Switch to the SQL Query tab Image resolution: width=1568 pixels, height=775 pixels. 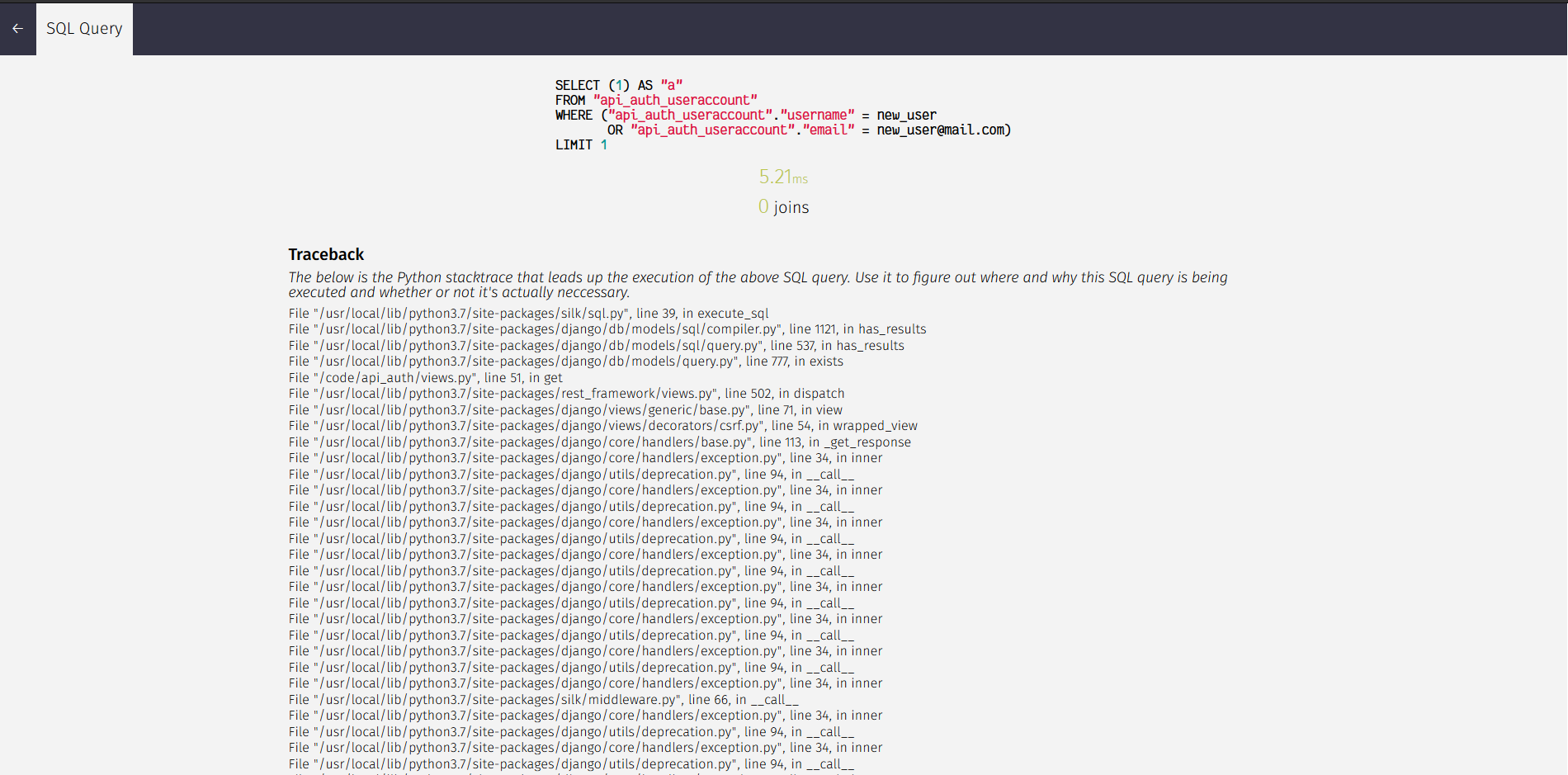click(83, 28)
